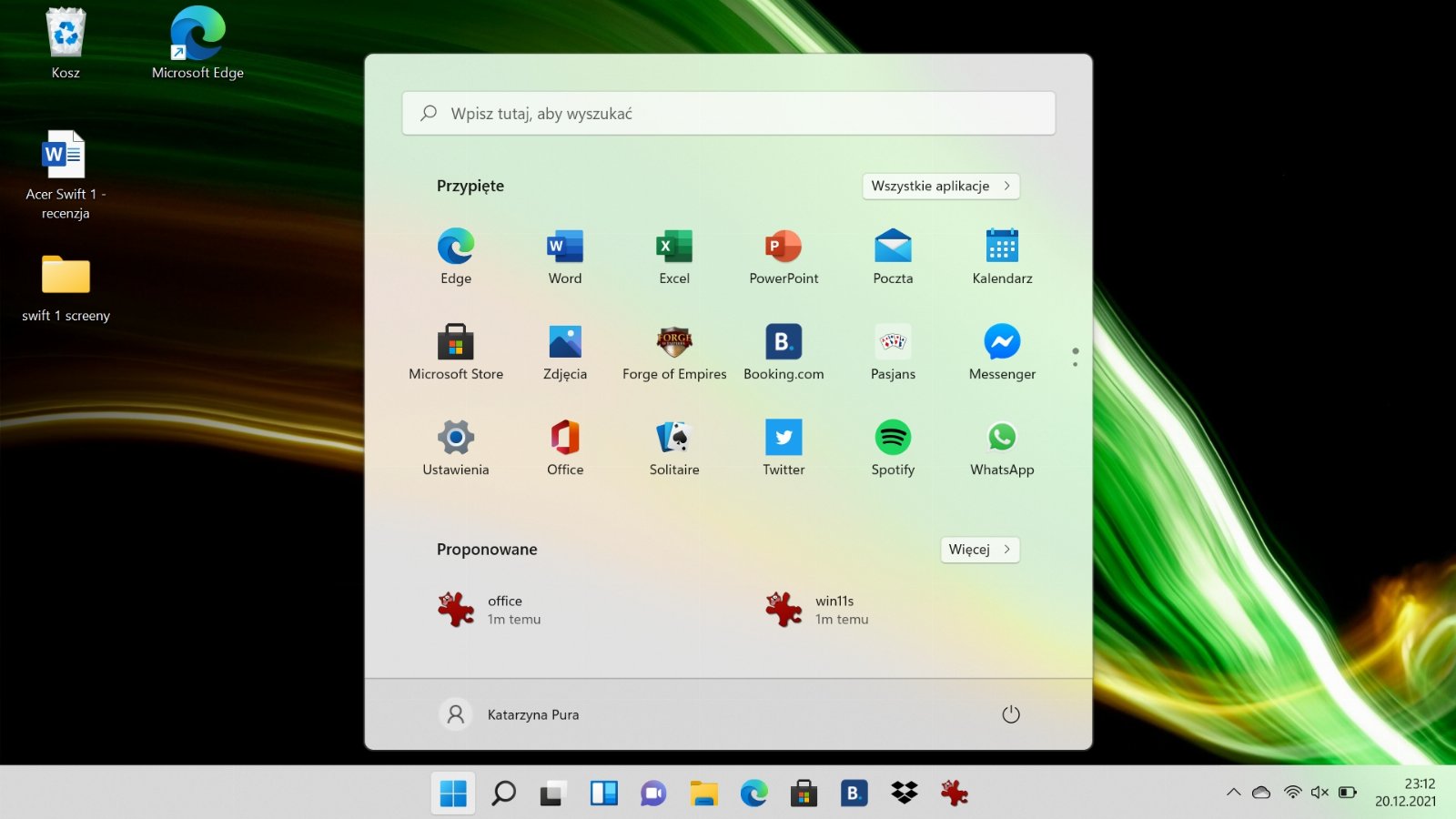Click the Windows Start button in taskbar
This screenshot has width=1456, height=819.
[x=453, y=794]
